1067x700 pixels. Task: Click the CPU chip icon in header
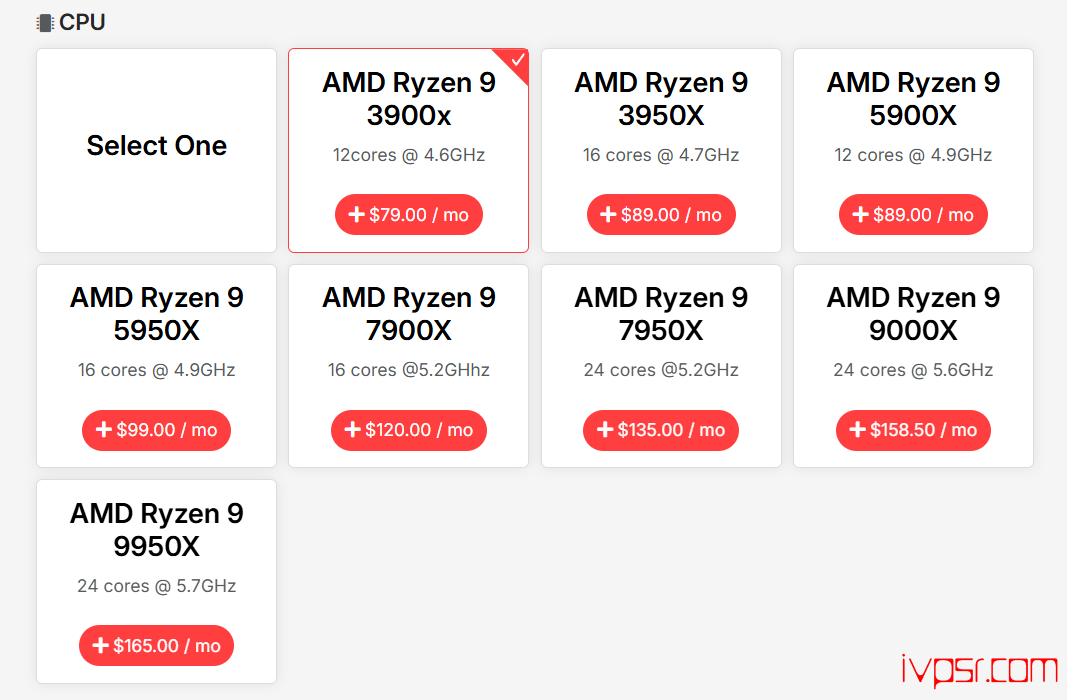[x=45, y=22]
